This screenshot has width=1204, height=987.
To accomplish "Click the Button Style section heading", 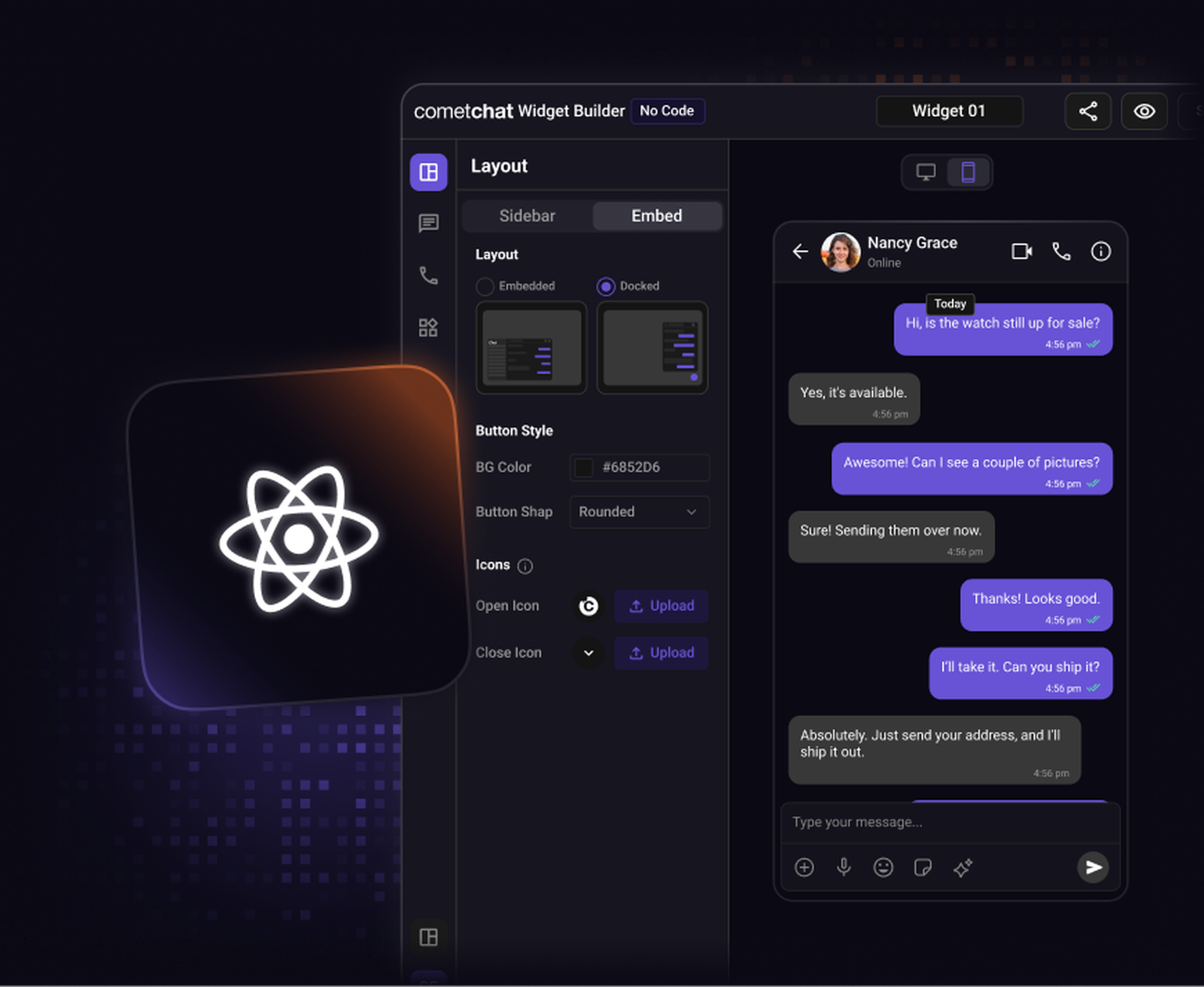I will pyautogui.click(x=514, y=431).
